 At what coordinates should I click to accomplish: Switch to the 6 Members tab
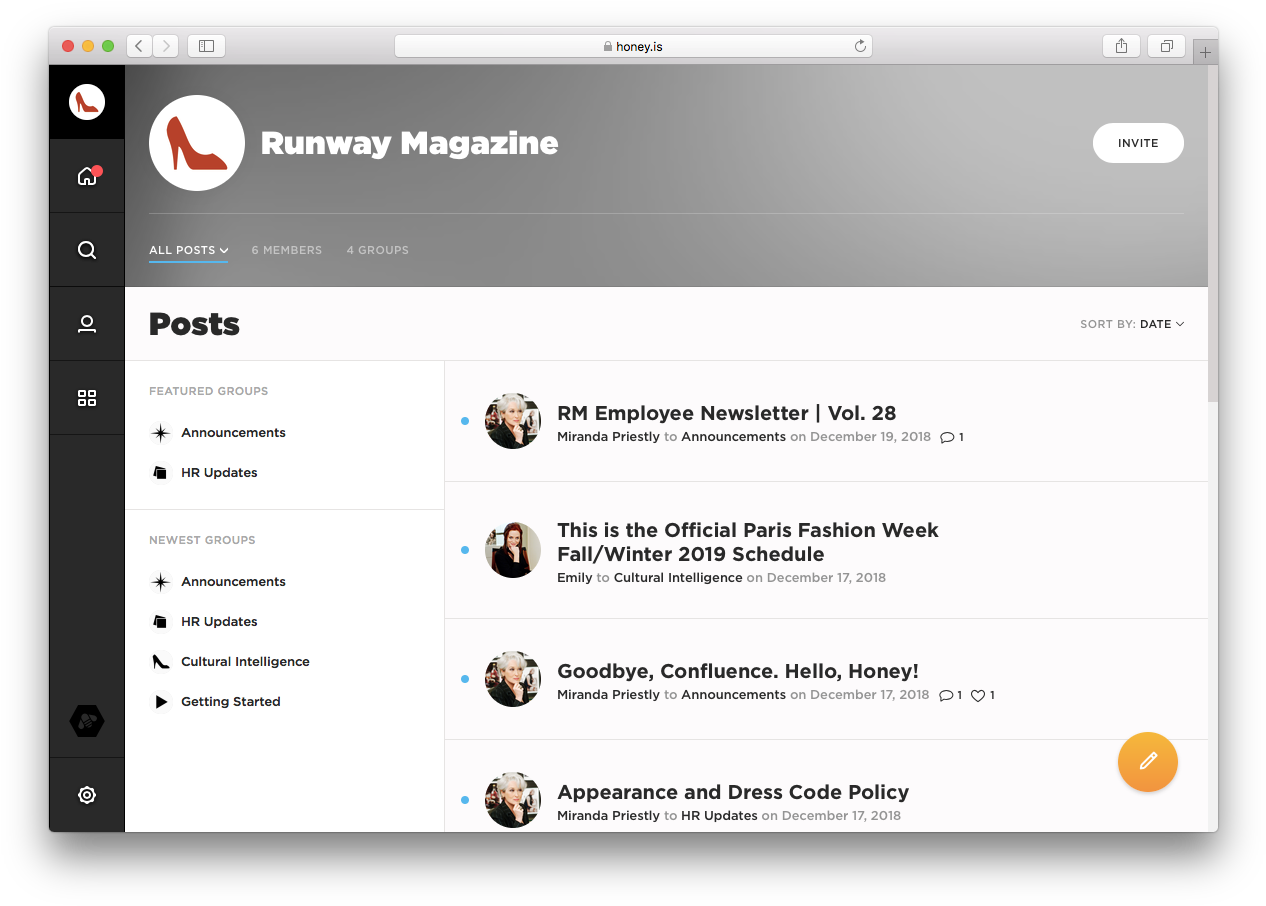click(x=286, y=250)
